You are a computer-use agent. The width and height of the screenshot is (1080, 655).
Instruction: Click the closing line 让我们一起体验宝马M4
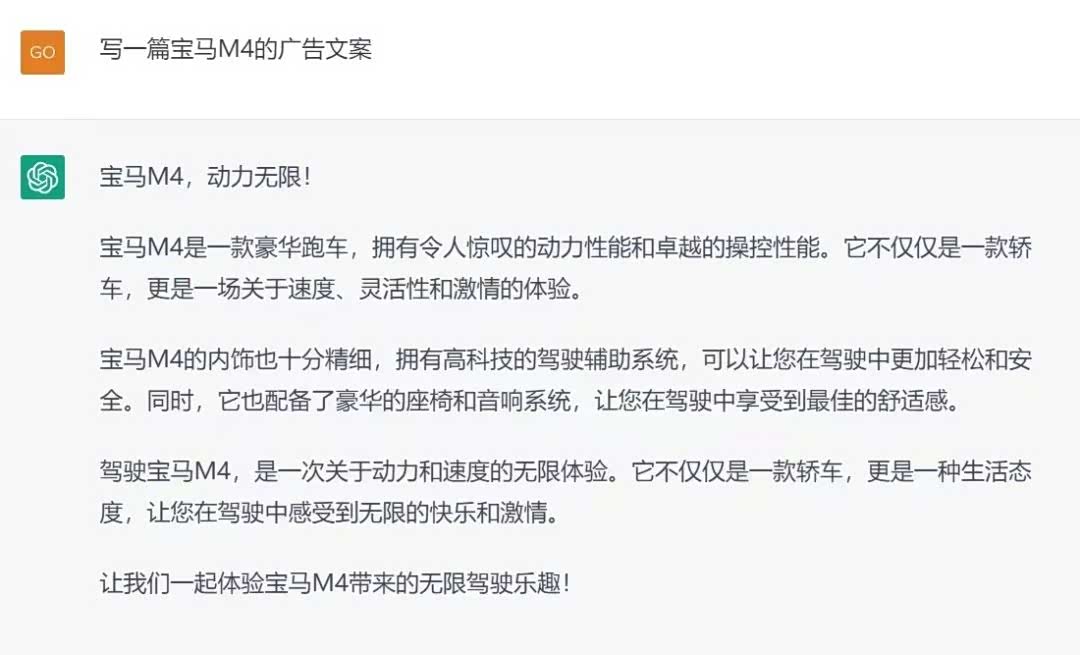coord(336,583)
